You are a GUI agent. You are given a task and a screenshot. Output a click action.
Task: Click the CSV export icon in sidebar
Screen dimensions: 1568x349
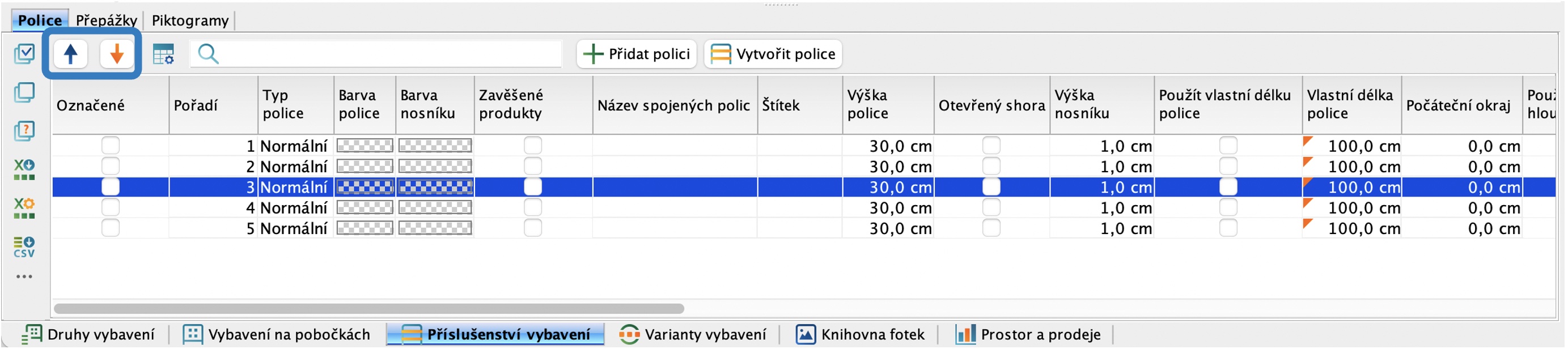coord(24,247)
